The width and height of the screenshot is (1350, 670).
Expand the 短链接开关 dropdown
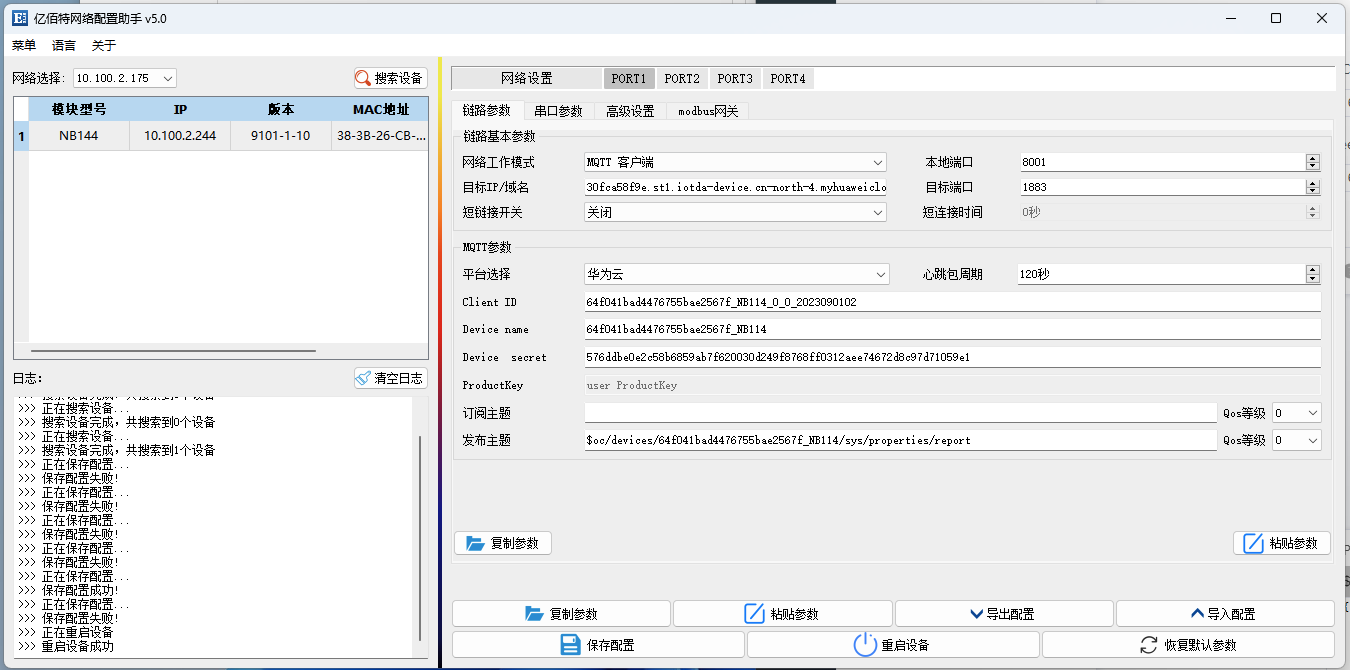(735, 212)
